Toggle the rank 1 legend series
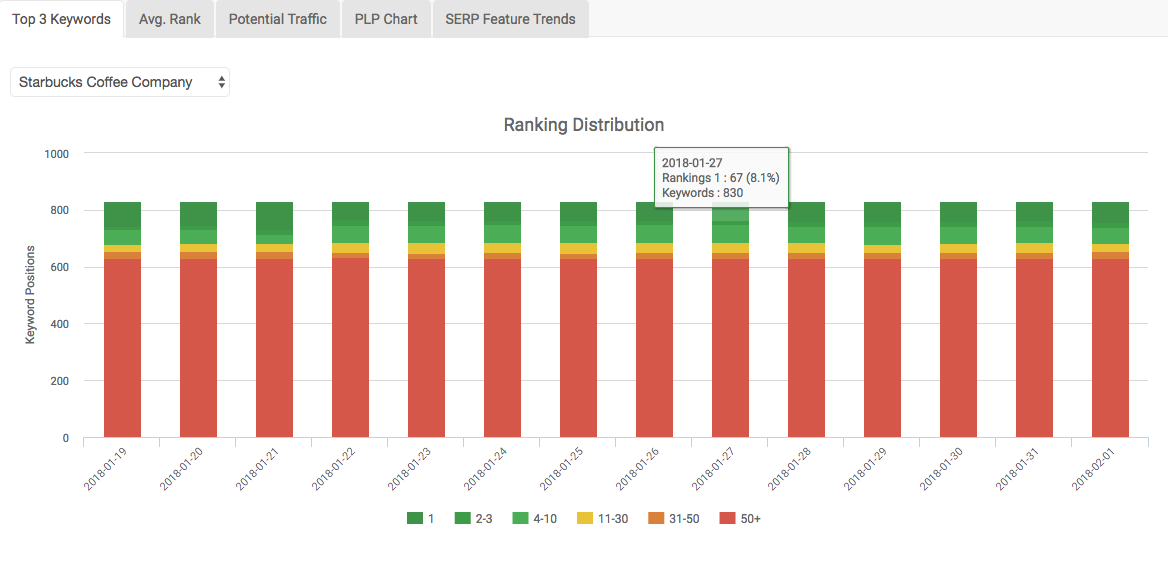Screen dimensions: 1168x574 (x=424, y=518)
